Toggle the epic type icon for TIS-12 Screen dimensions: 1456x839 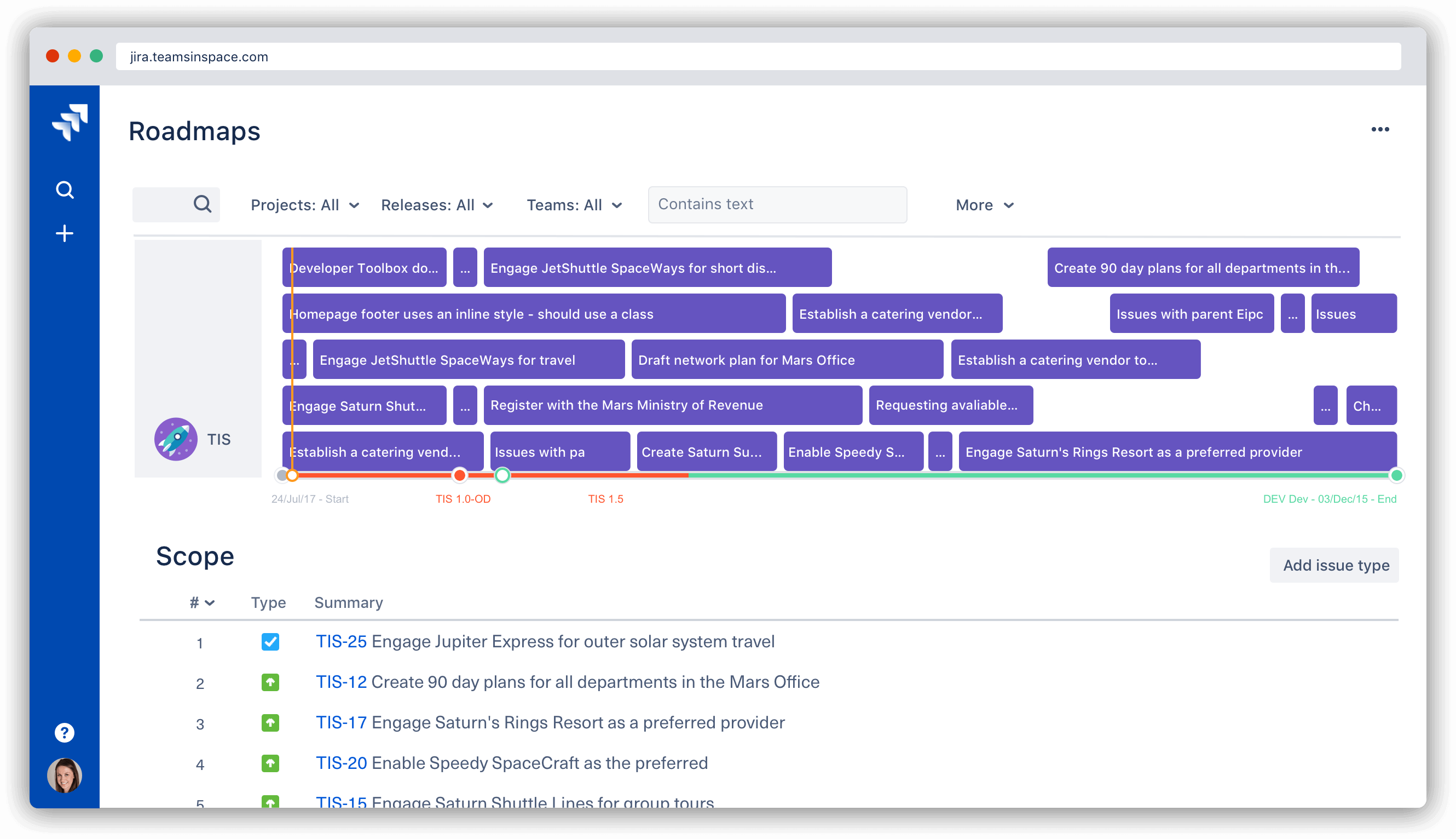268,682
